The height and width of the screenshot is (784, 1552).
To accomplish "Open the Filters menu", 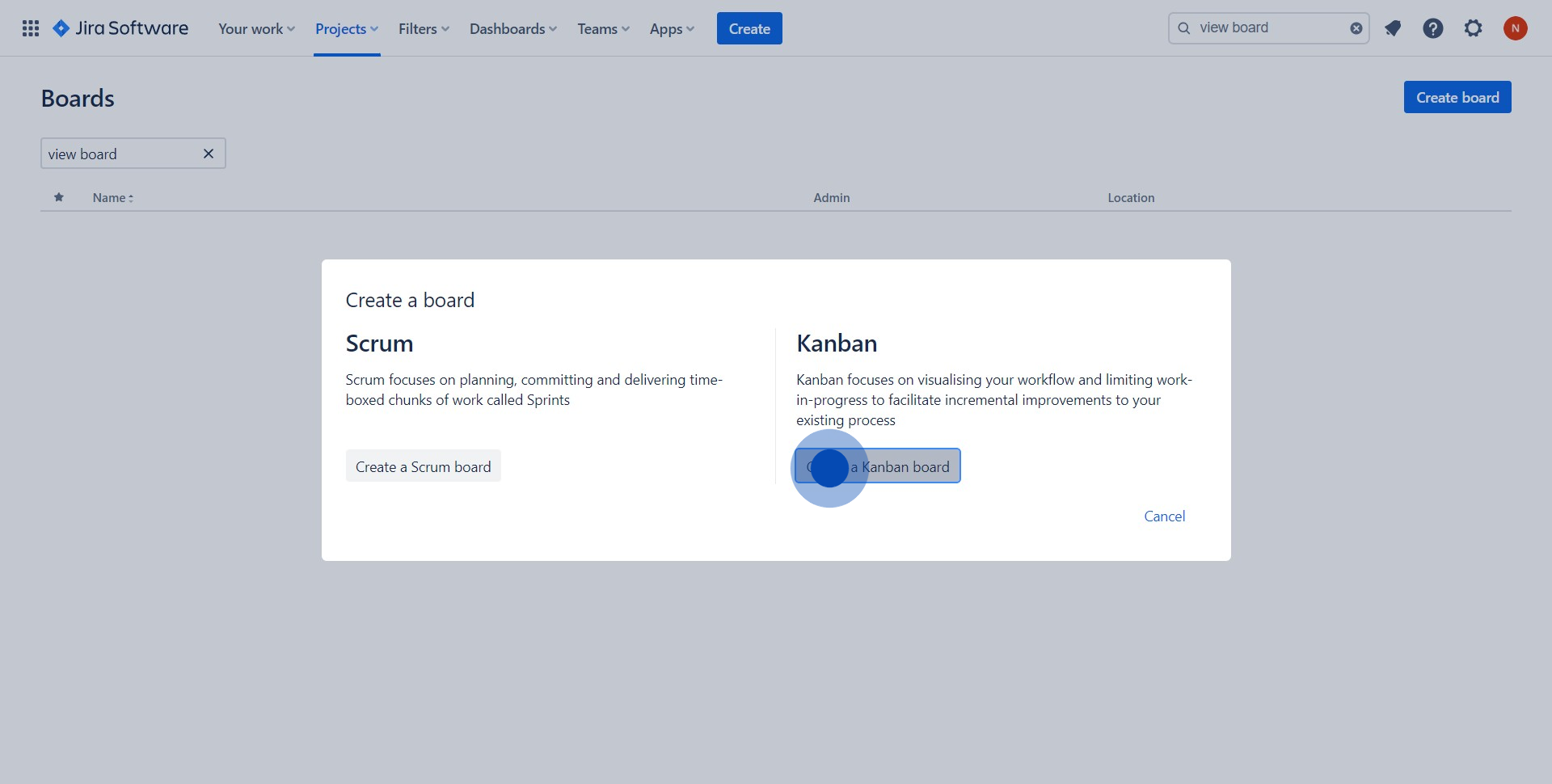I will [x=422, y=28].
